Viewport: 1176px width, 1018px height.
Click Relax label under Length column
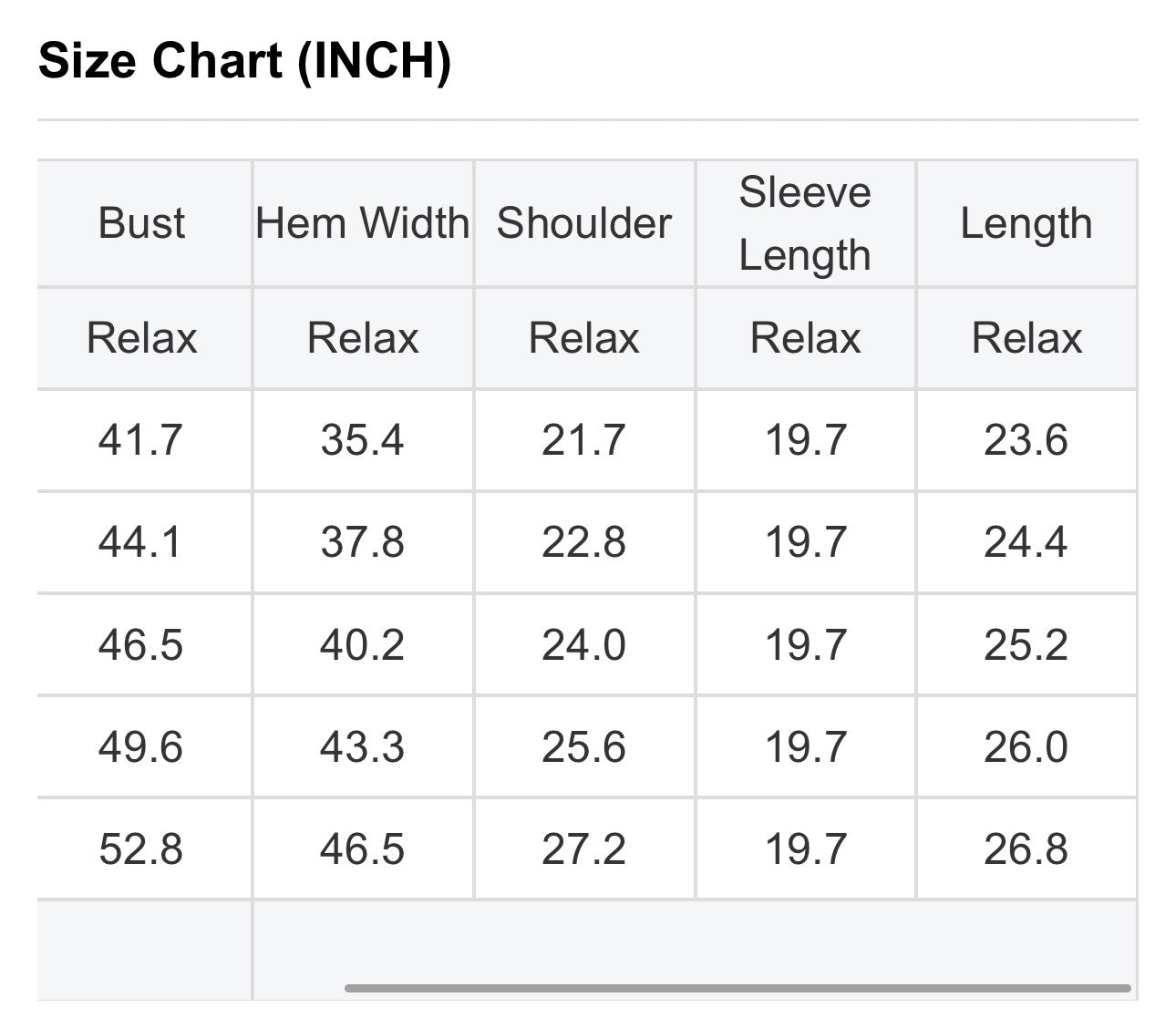[1026, 338]
